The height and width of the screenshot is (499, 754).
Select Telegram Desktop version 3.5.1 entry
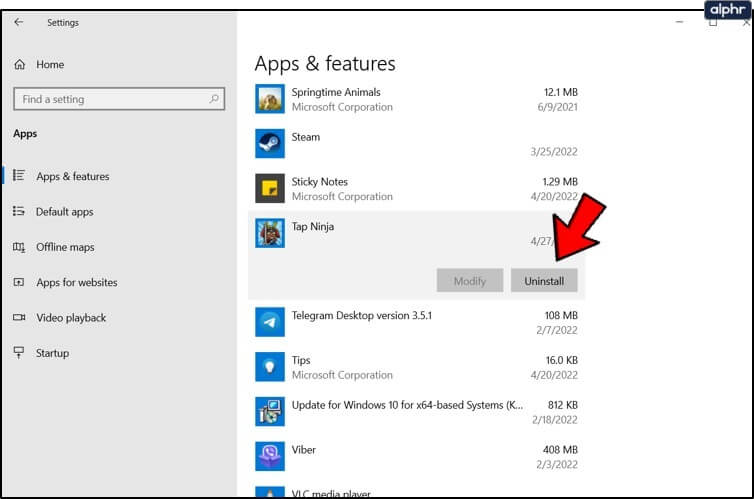362,316
